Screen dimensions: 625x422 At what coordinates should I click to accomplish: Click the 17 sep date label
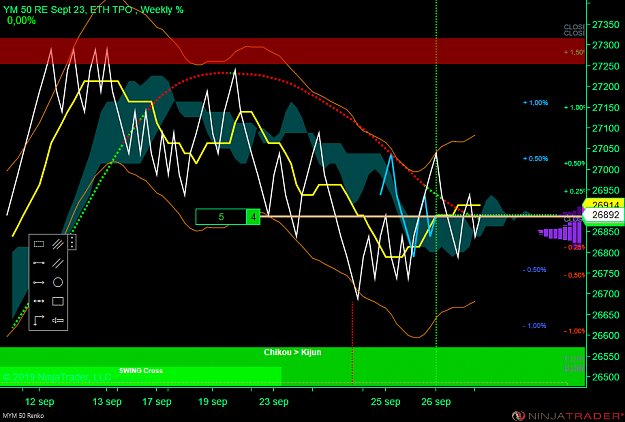pos(157,401)
